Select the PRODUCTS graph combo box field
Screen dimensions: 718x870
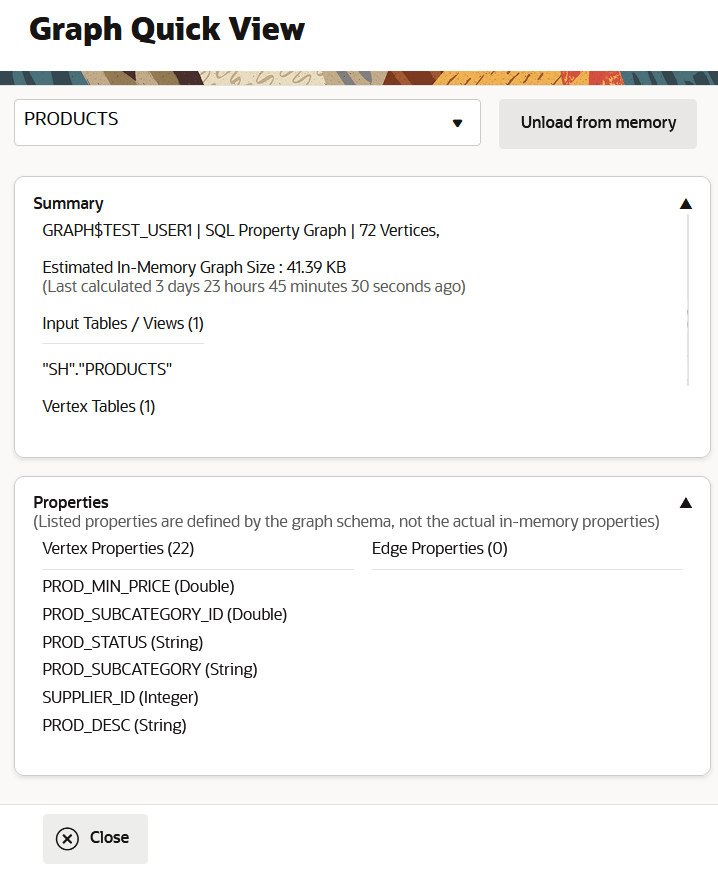click(230, 122)
